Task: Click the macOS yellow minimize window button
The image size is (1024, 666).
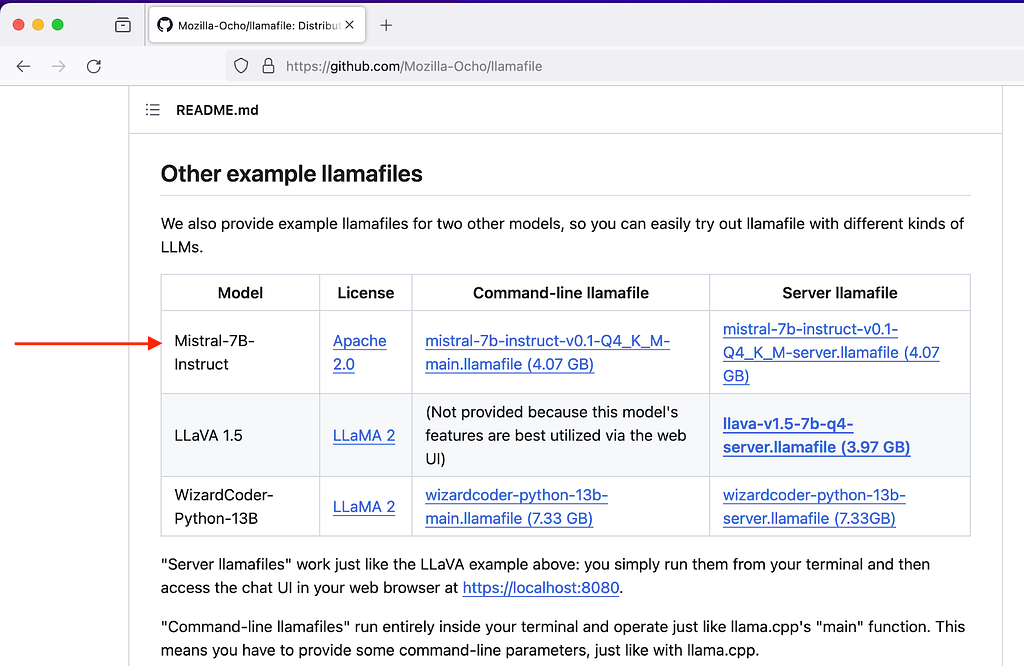Action: (38, 25)
